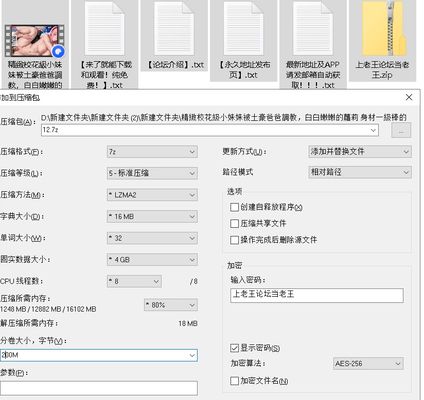The width and height of the screenshot is (424, 400).
Task: Tick the 压缩共享文件 checkbox
Action: tap(234, 223)
